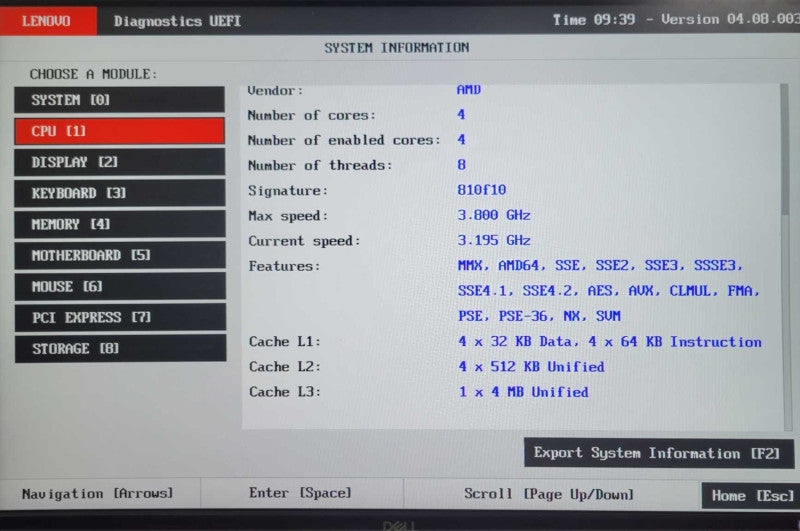Open the DISPLAY [2] module
This screenshot has width=800, height=531.
(119, 162)
